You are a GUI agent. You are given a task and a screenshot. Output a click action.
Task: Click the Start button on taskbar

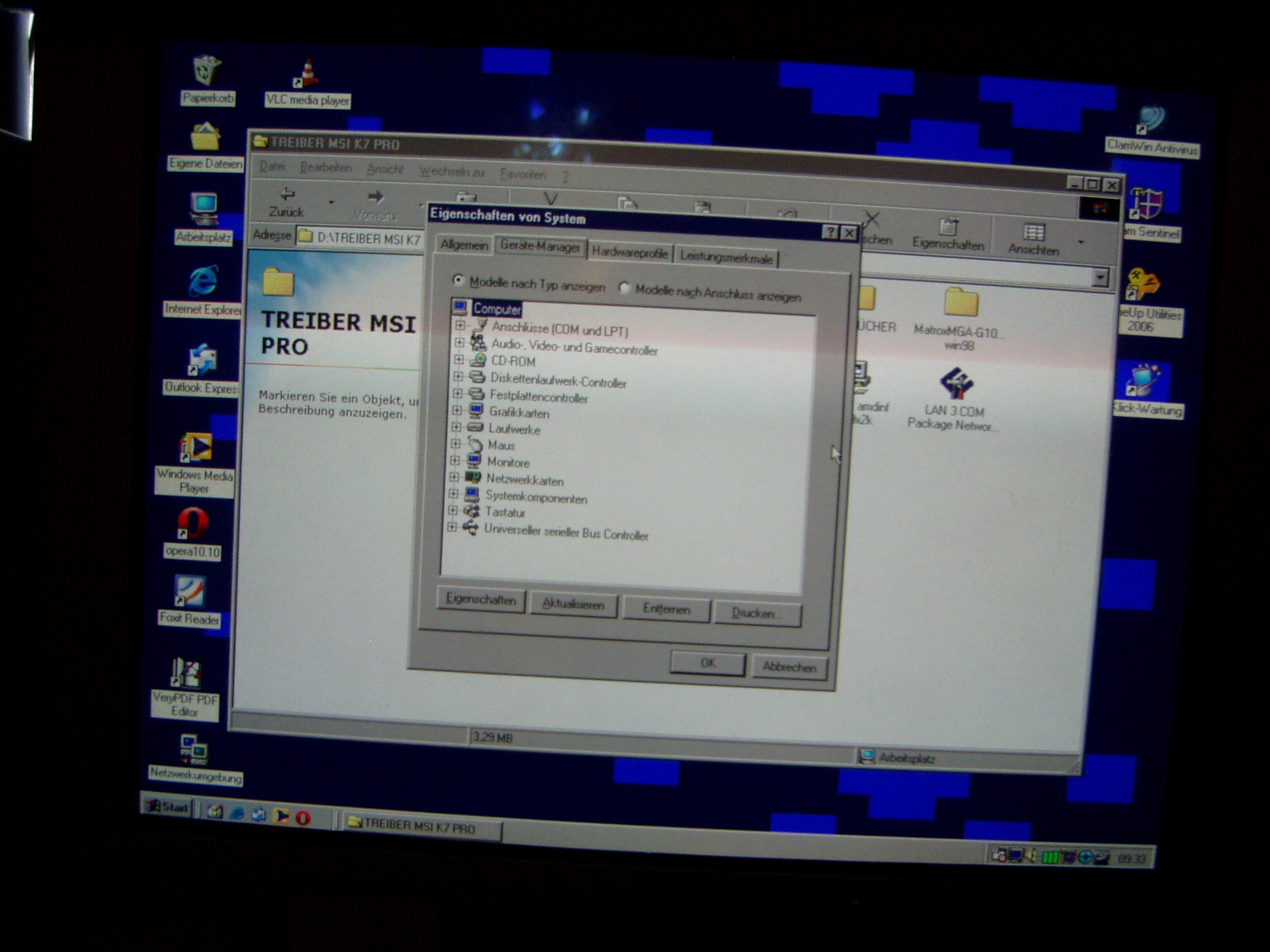167,807
